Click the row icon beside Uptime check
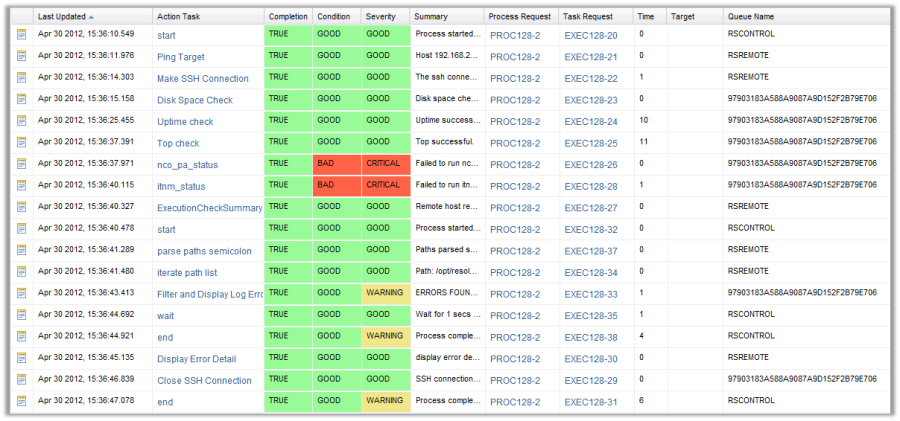The width and height of the screenshot is (900, 421). point(21,121)
